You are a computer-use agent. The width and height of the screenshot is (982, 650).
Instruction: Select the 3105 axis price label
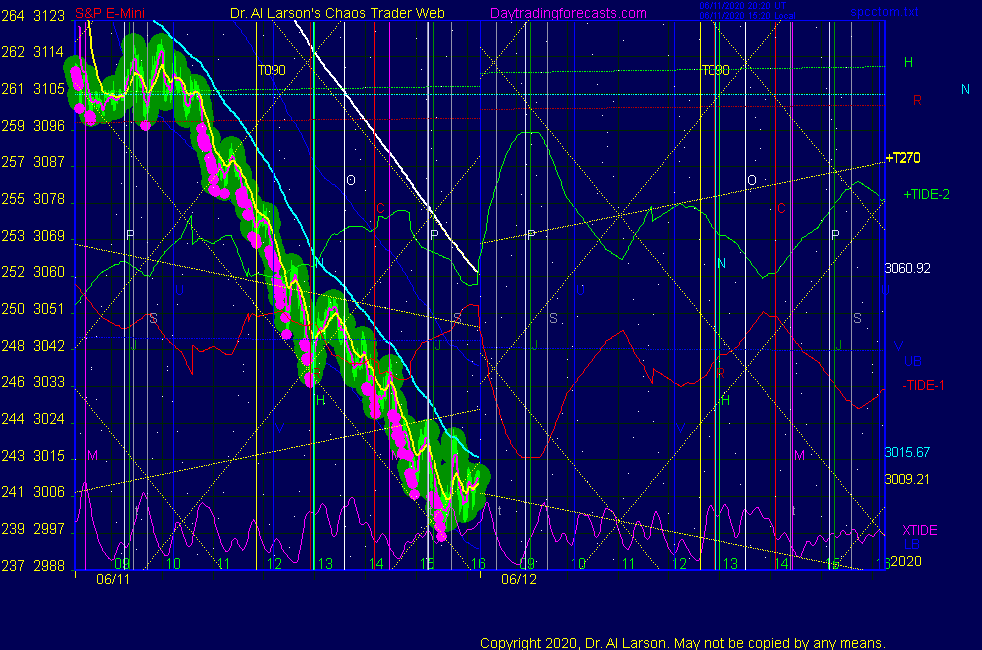click(49, 89)
